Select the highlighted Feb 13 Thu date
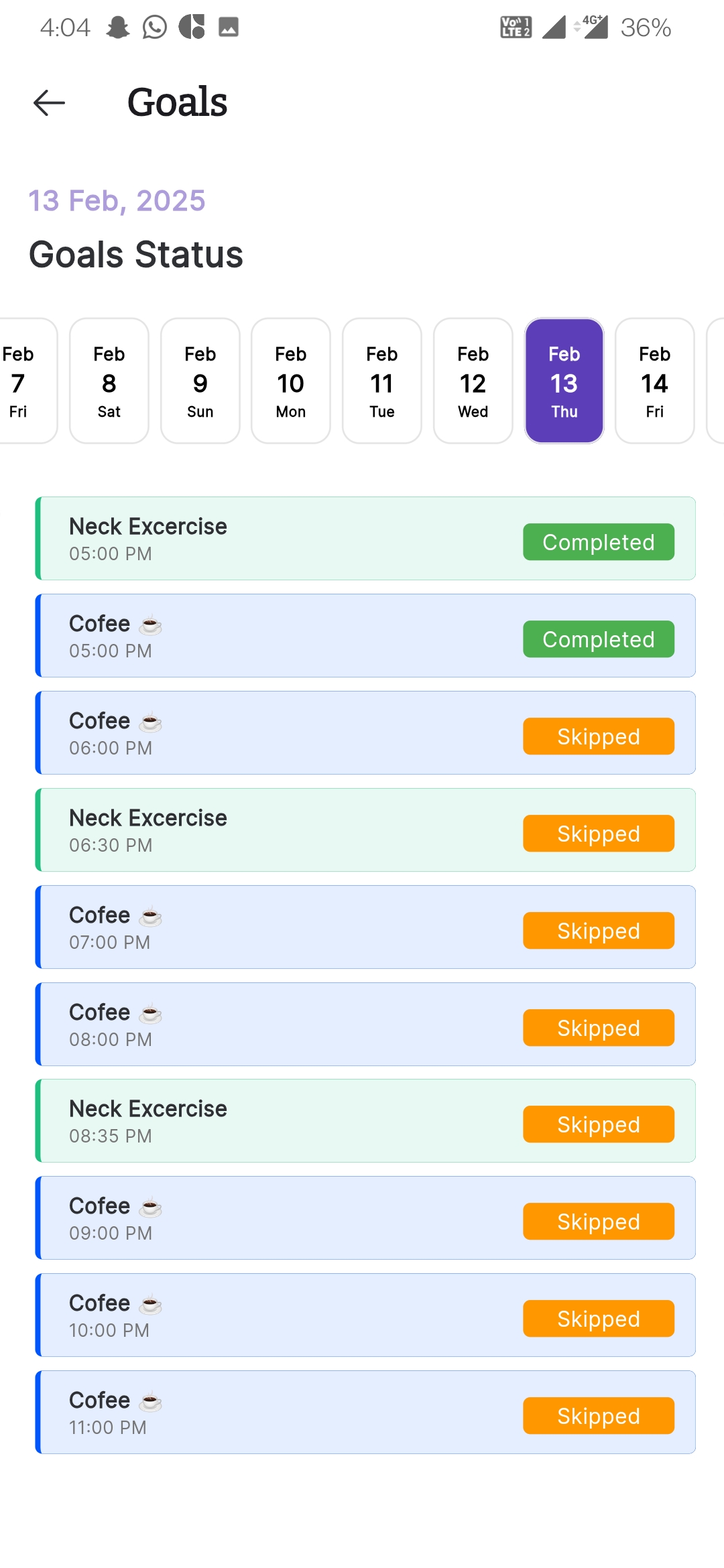 tap(564, 381)
